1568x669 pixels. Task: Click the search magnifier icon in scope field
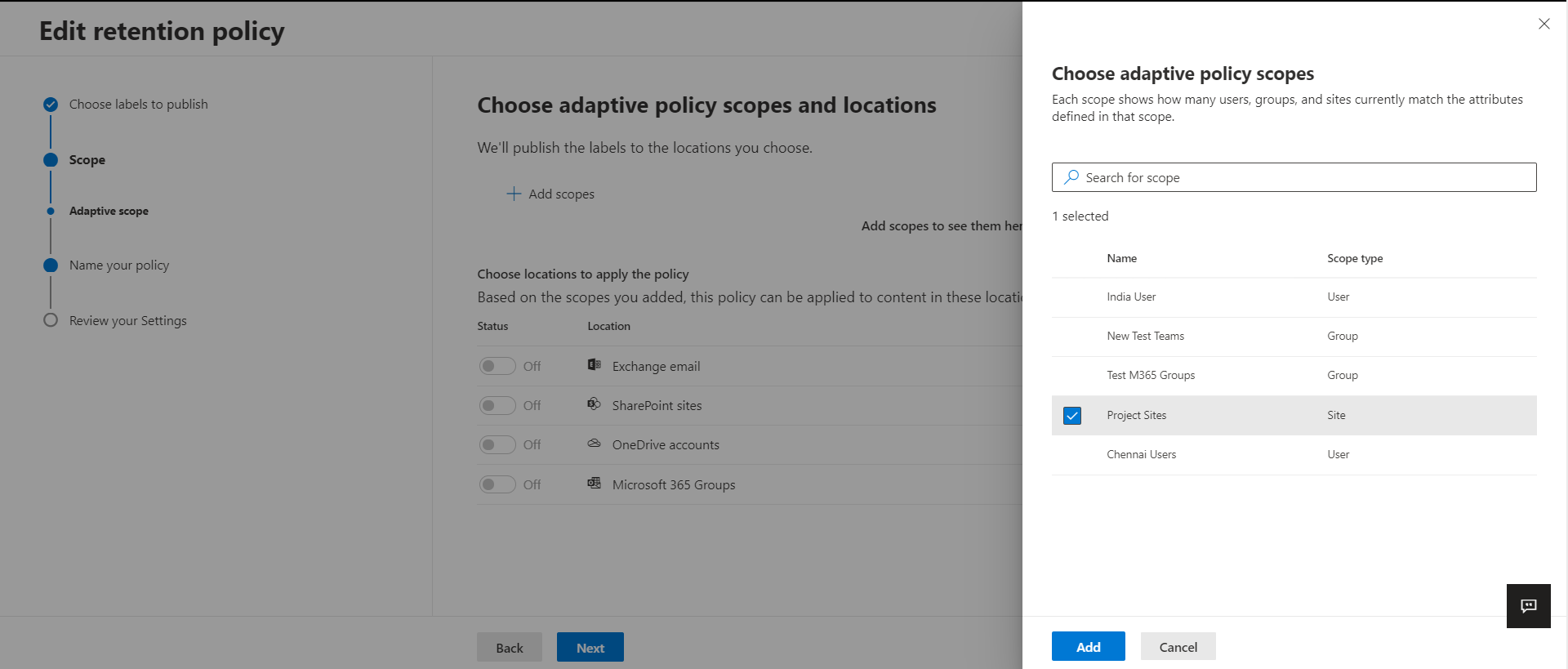(1071, 177)
